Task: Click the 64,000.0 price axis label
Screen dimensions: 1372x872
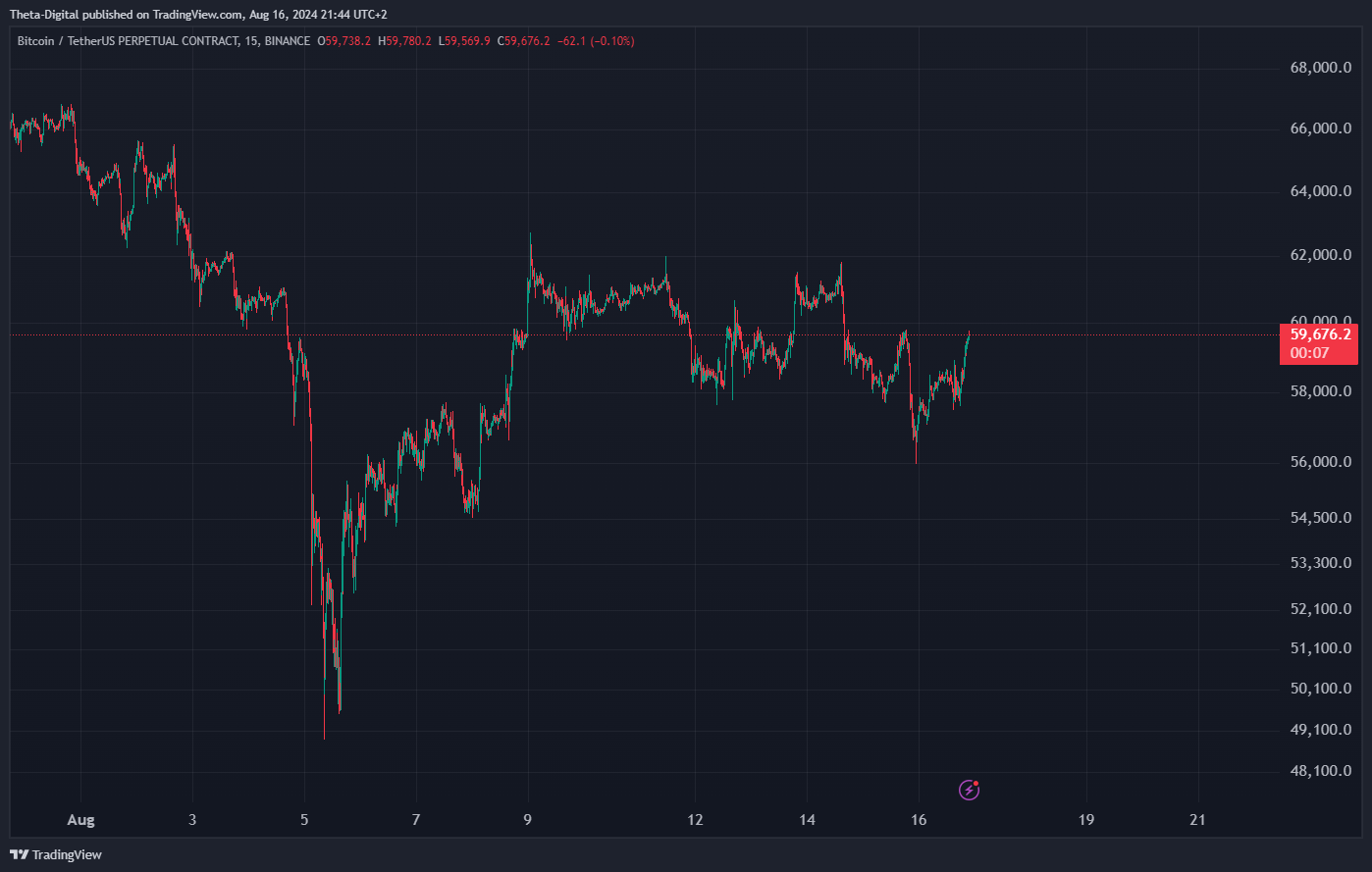Action: coord(1320,190)
